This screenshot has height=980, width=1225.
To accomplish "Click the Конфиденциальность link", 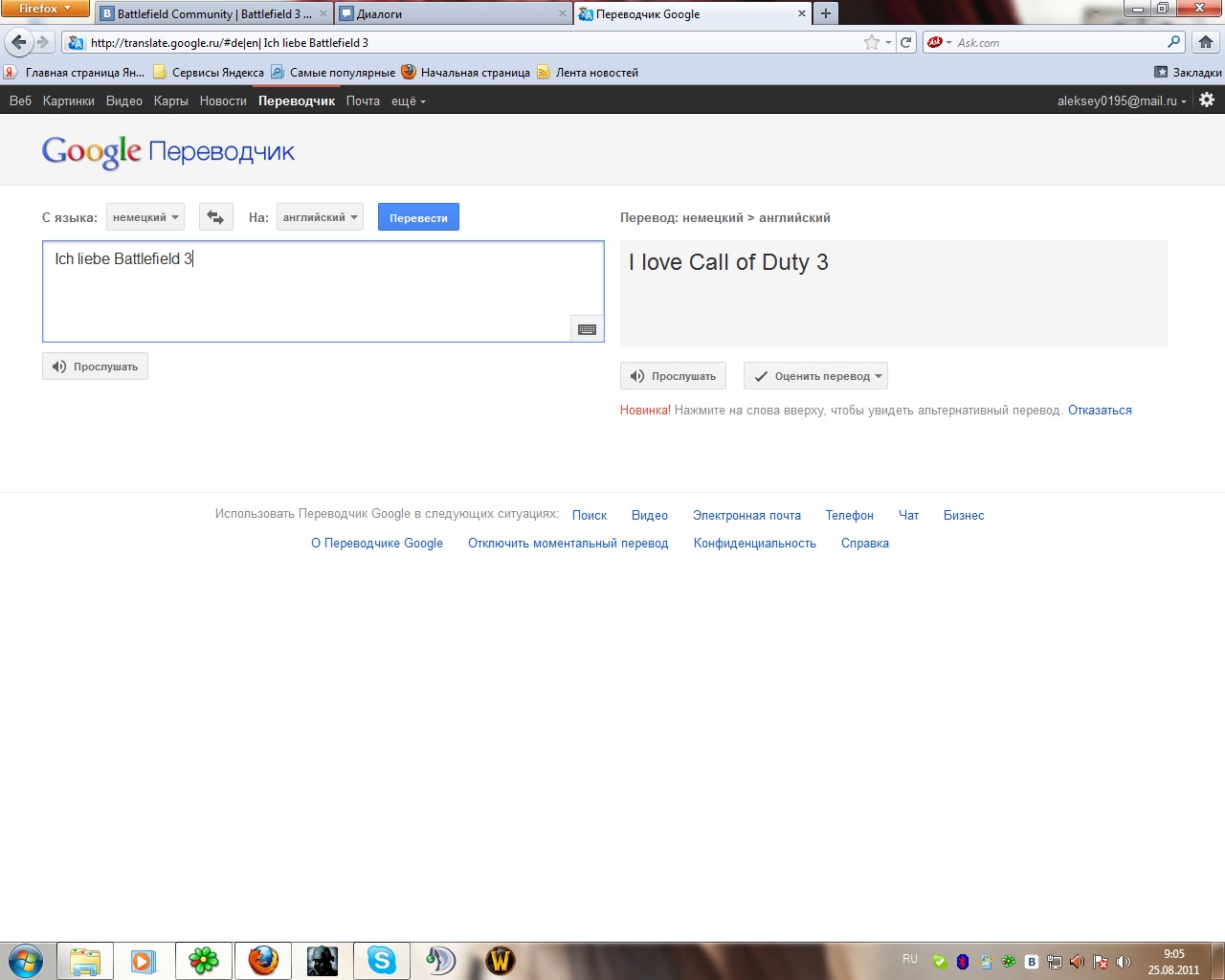I will pyautogui.click(x=755, y=543).
